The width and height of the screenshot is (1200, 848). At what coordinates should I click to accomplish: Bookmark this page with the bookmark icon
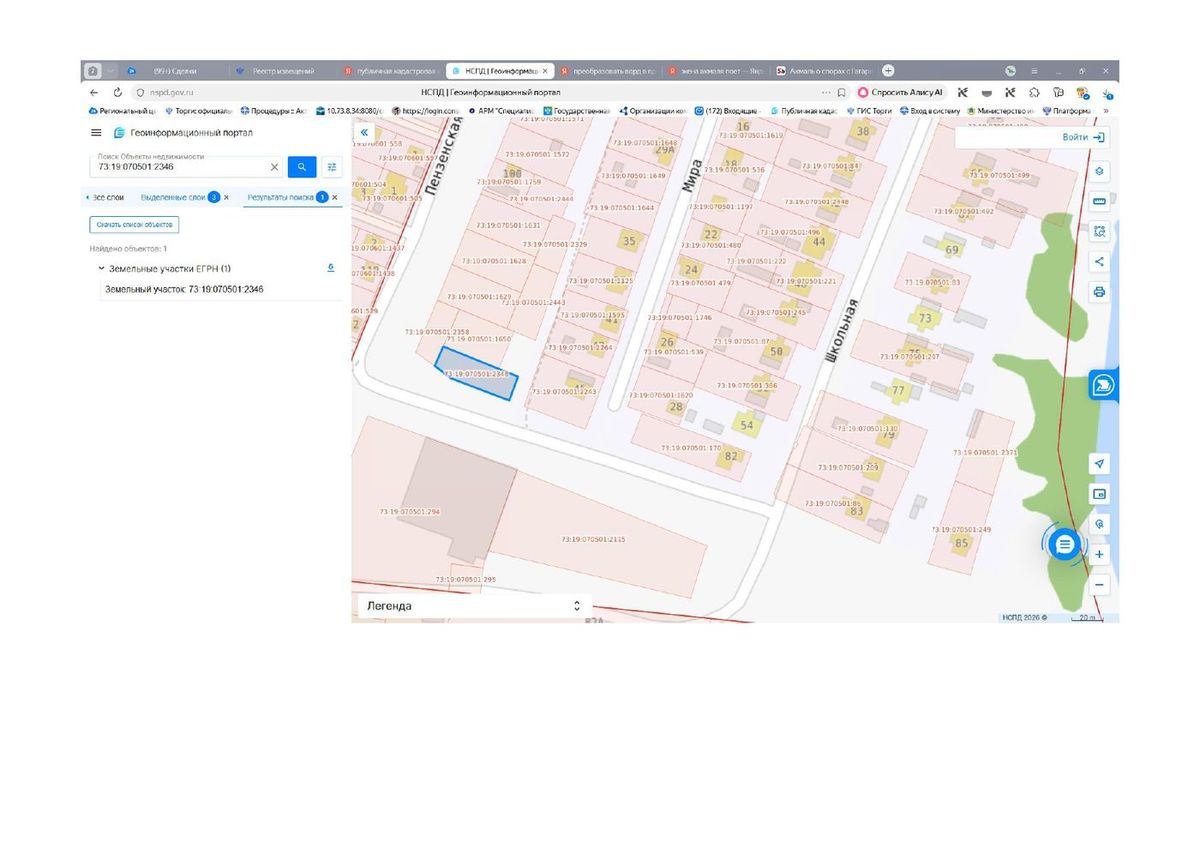[842, 92]
